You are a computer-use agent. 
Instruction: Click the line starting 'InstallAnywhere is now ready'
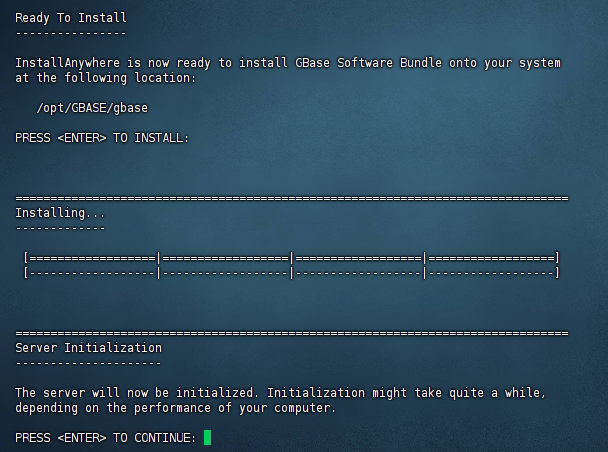click(x=288, y=62)
